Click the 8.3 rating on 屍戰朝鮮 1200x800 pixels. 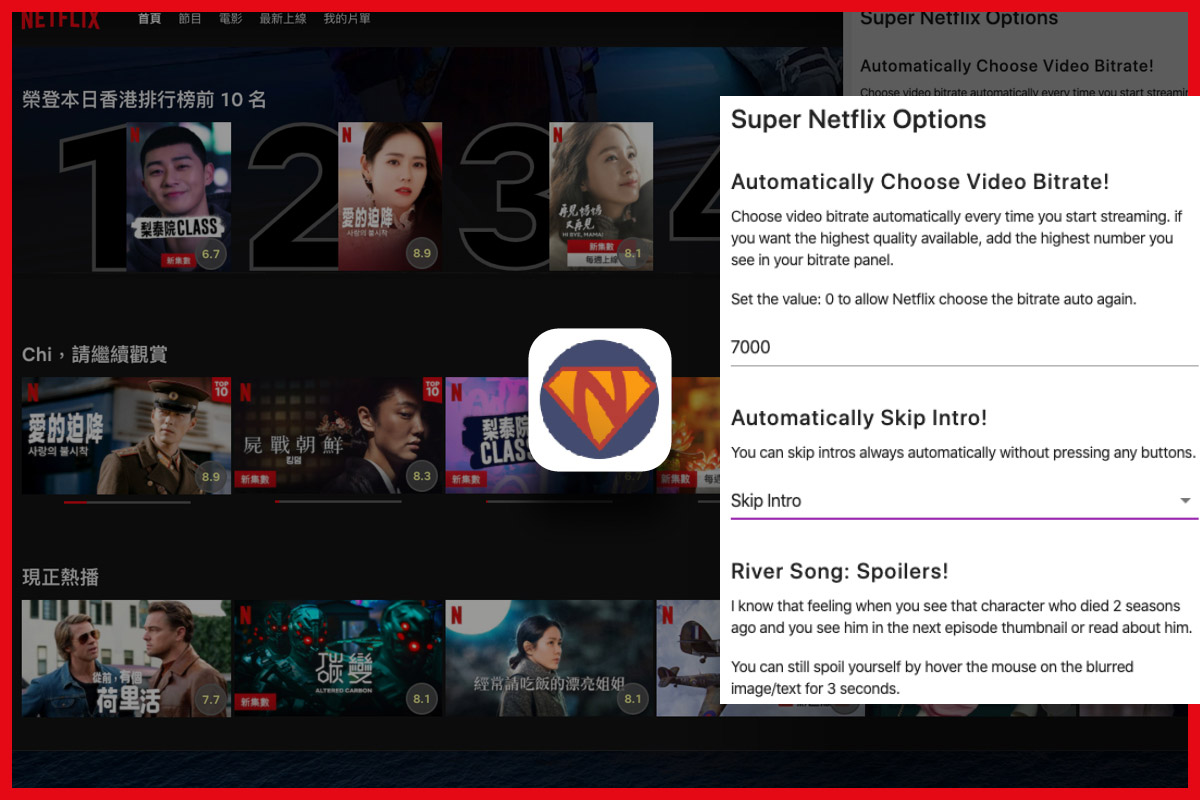click(422, 477)
